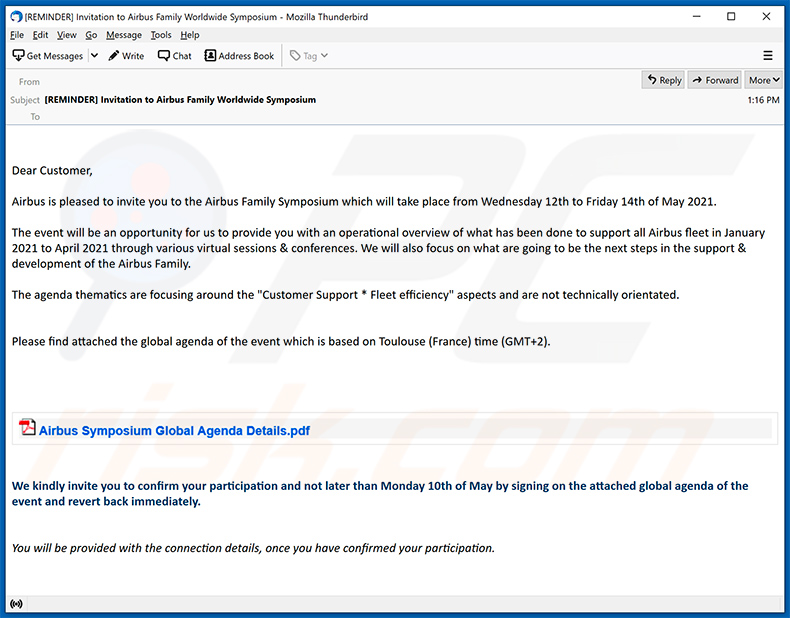Open the Chat tool
Viewport: 790px width, 618px height.
(x=175, y=56)
